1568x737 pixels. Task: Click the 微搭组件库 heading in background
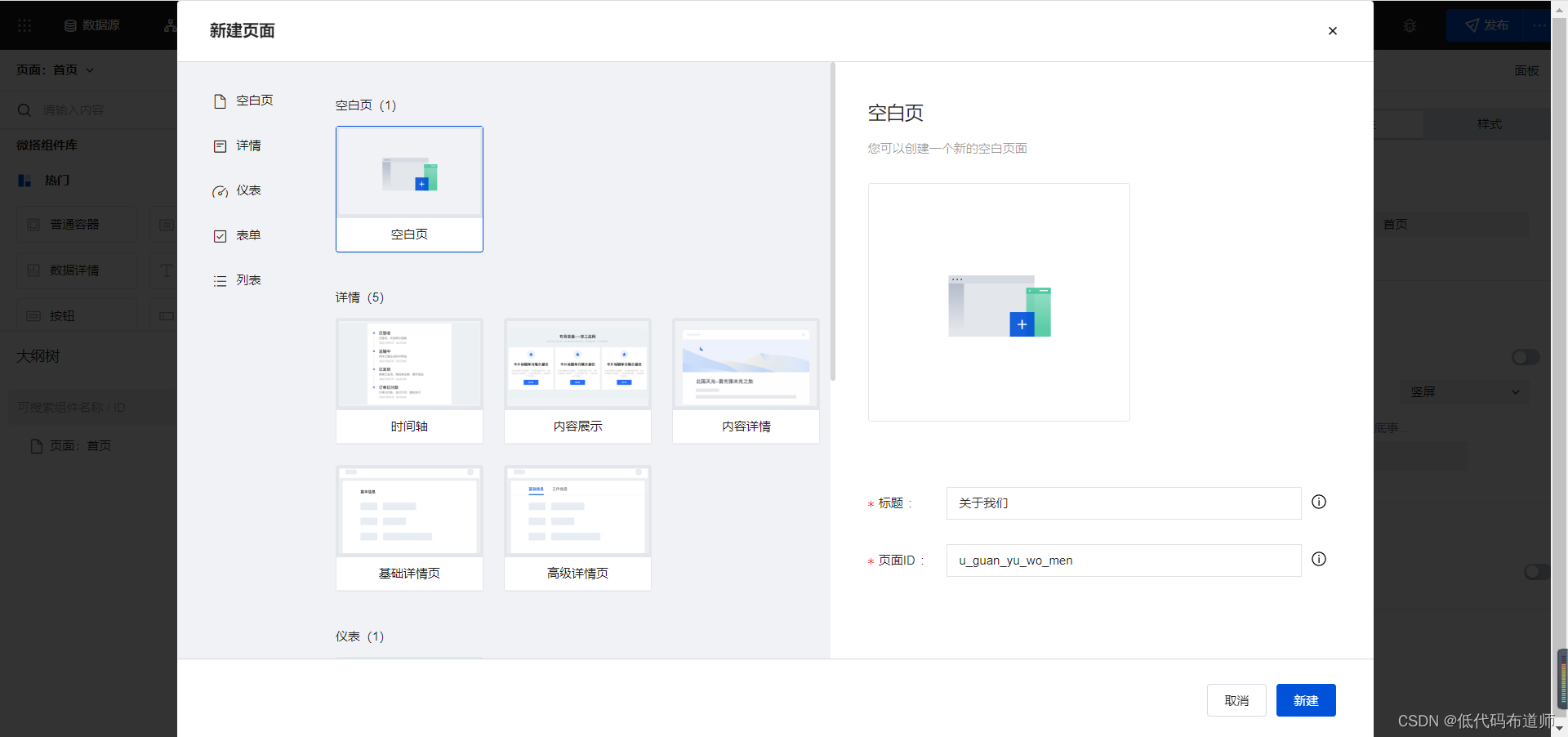tap(47, 145)
